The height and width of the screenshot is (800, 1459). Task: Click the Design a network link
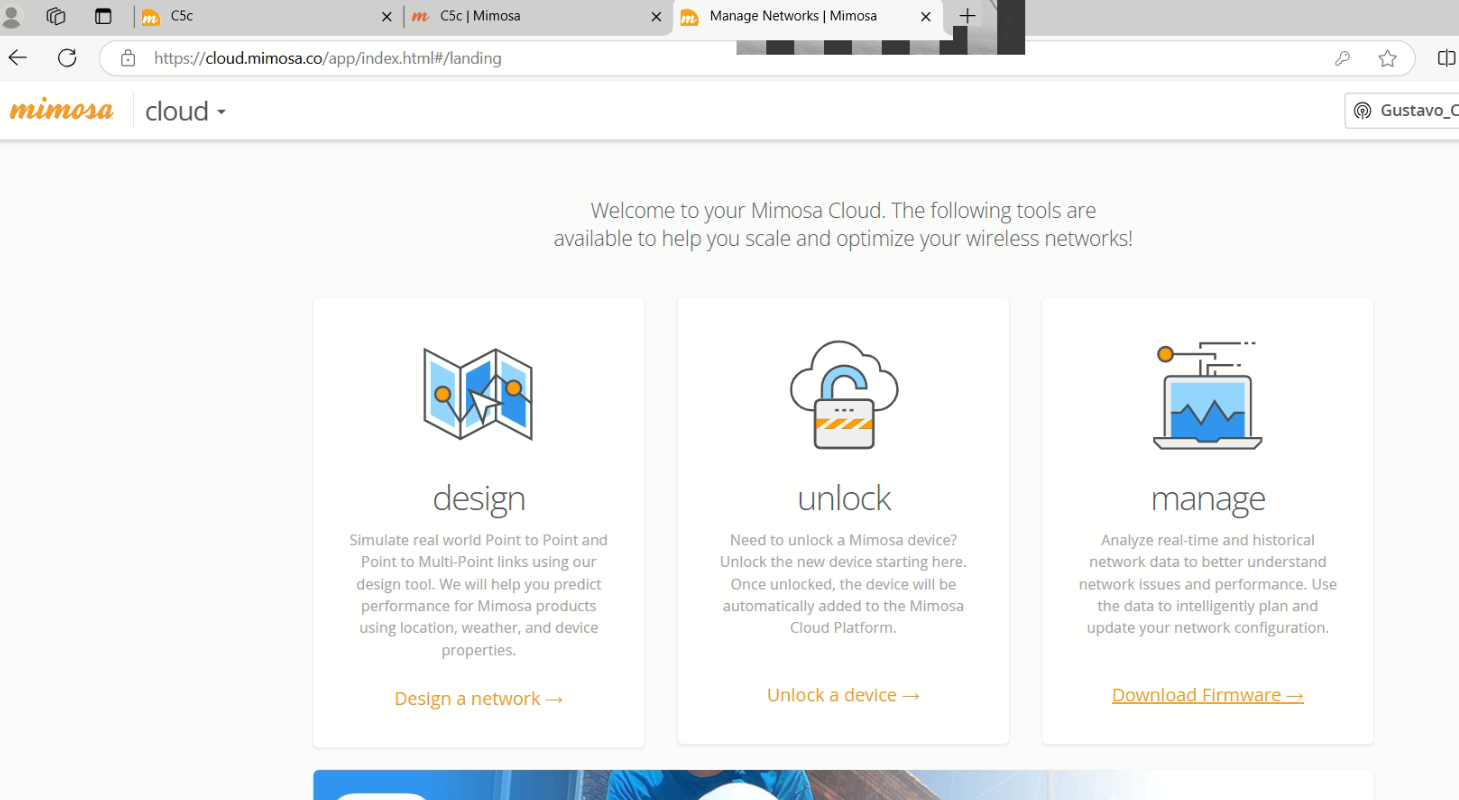click(479, 698)
